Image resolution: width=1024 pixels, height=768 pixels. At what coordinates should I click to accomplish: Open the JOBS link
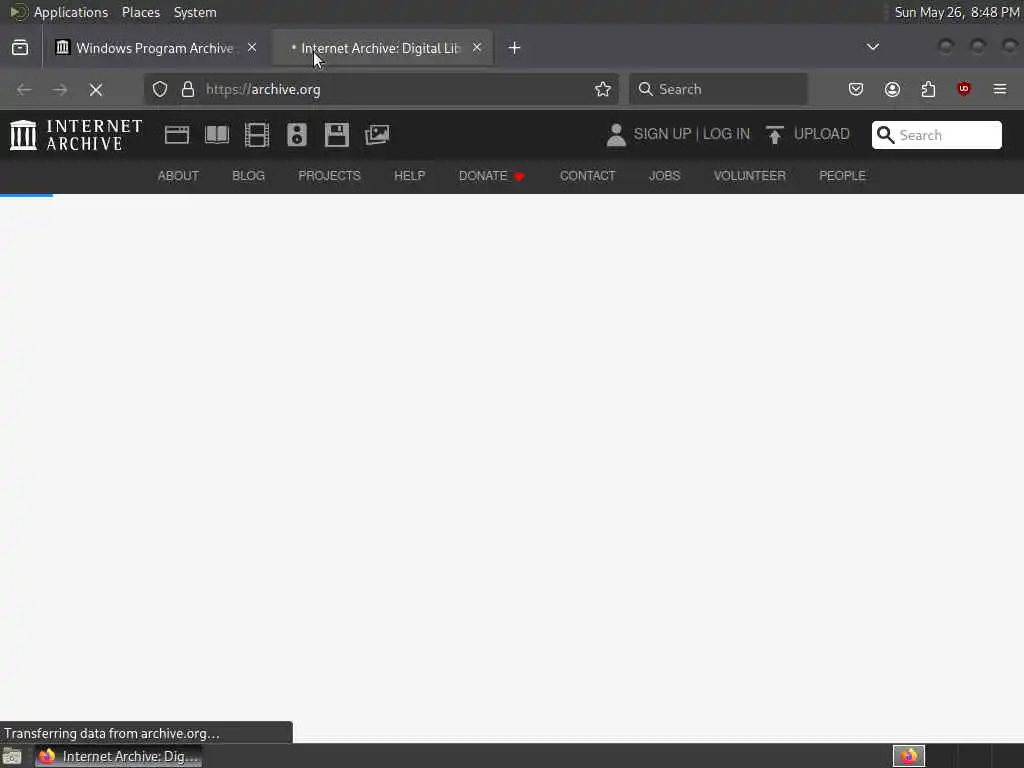point(665,176)
